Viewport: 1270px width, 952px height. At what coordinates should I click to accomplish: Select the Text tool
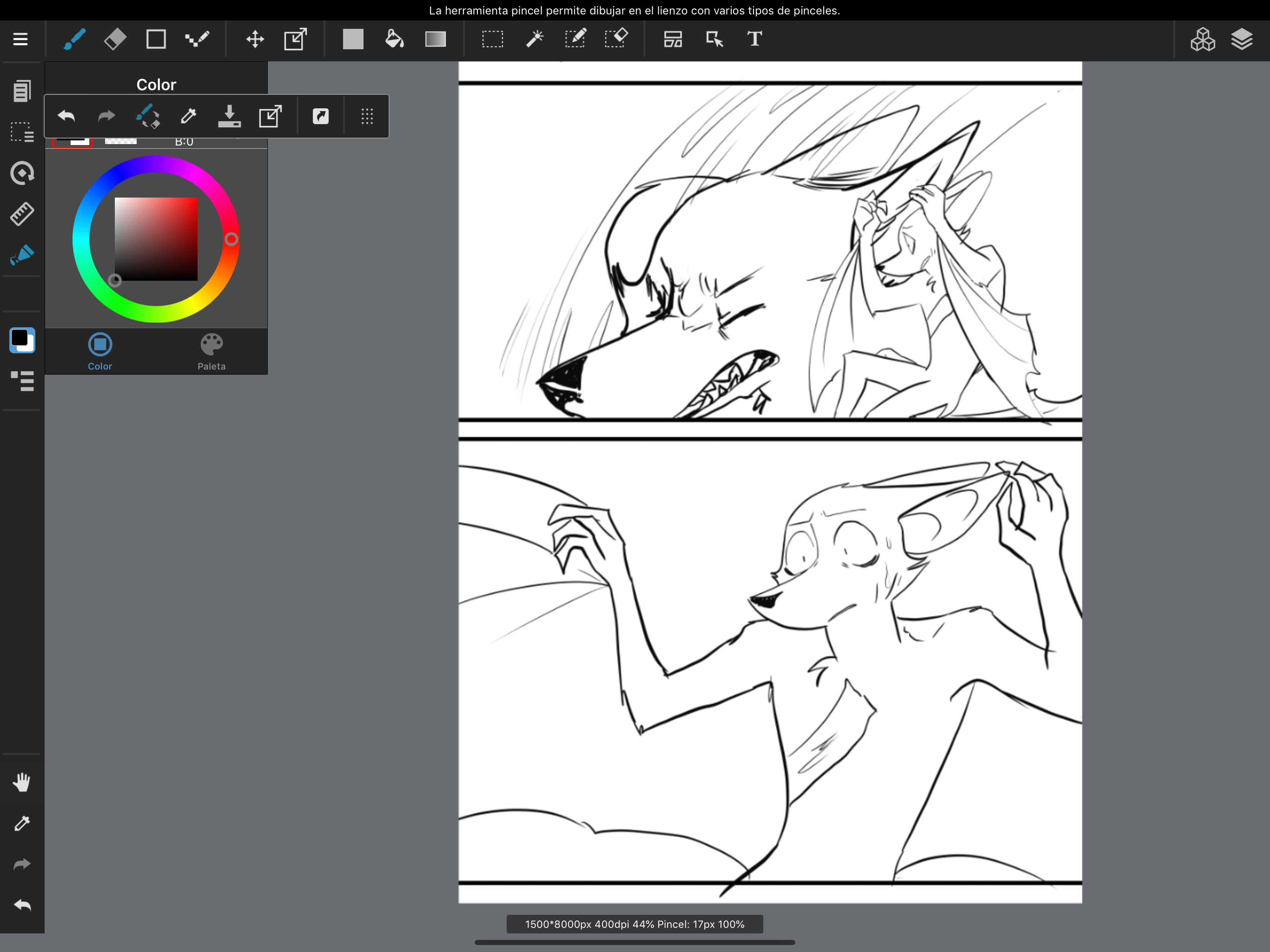754,39
